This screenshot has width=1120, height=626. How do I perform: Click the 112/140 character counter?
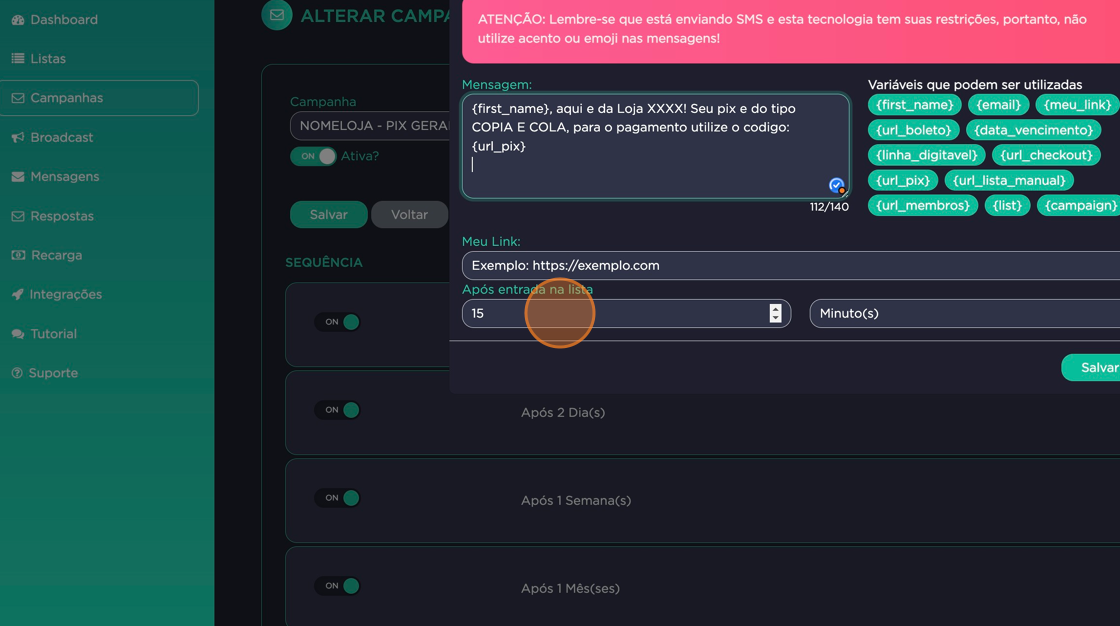(x=829, y=207)
